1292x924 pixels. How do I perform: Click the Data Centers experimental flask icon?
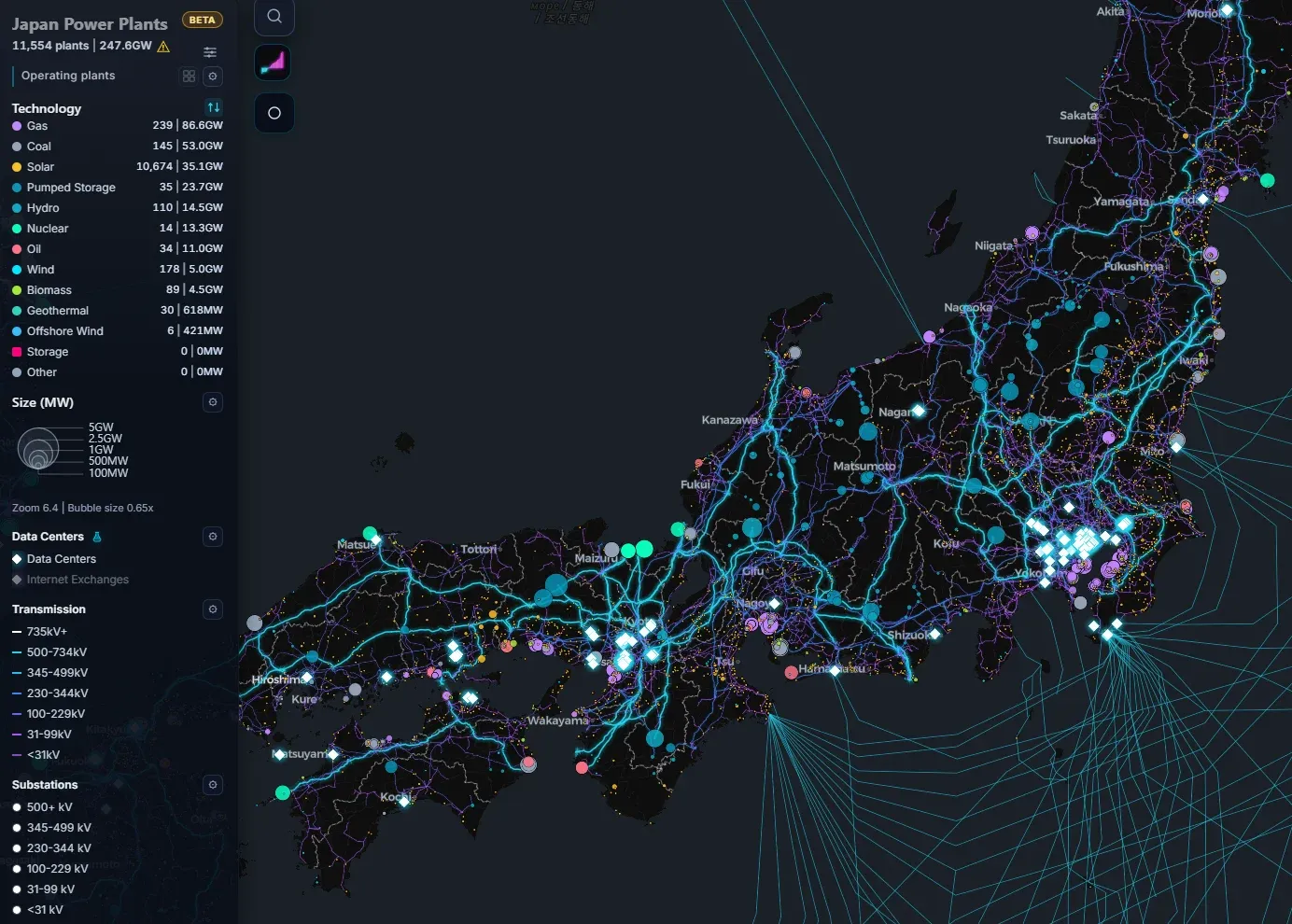(x=97, y=537)
